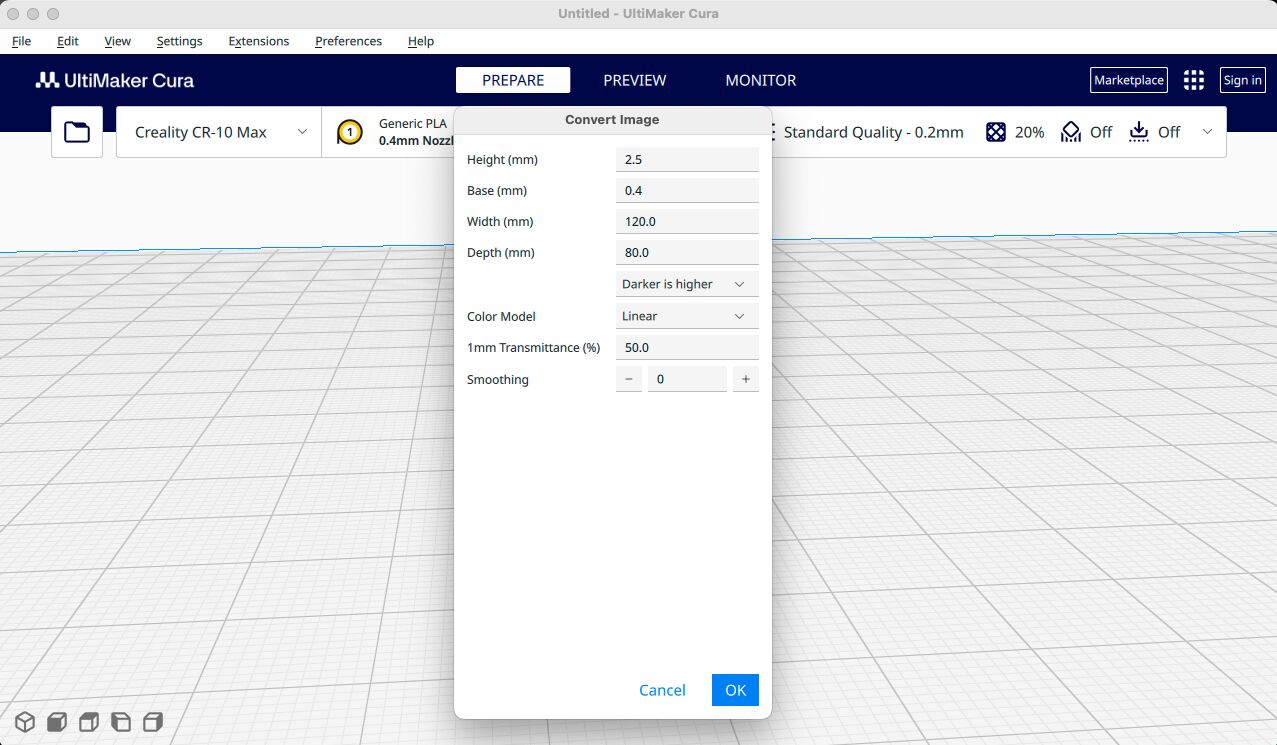This screenshot has width=1277, height=745.
Task: Decrease smoothing with minus button
Action: (x=629, y=379)
